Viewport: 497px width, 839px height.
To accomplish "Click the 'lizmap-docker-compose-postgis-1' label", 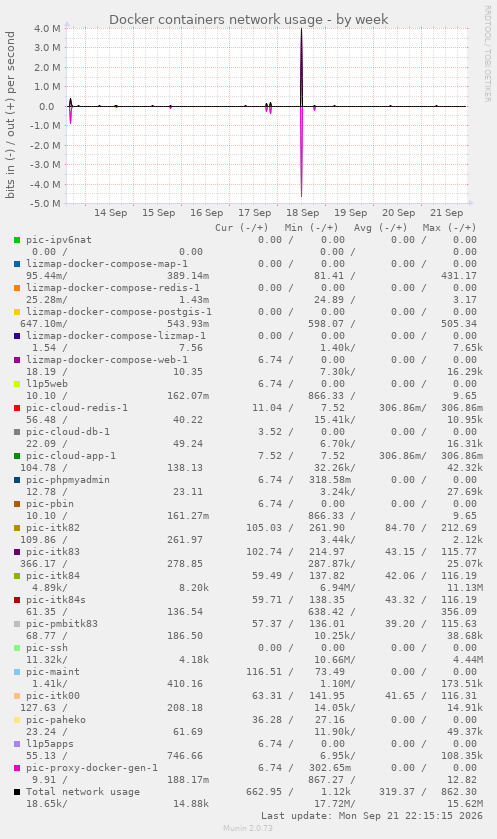I will [x=119, y=312].
